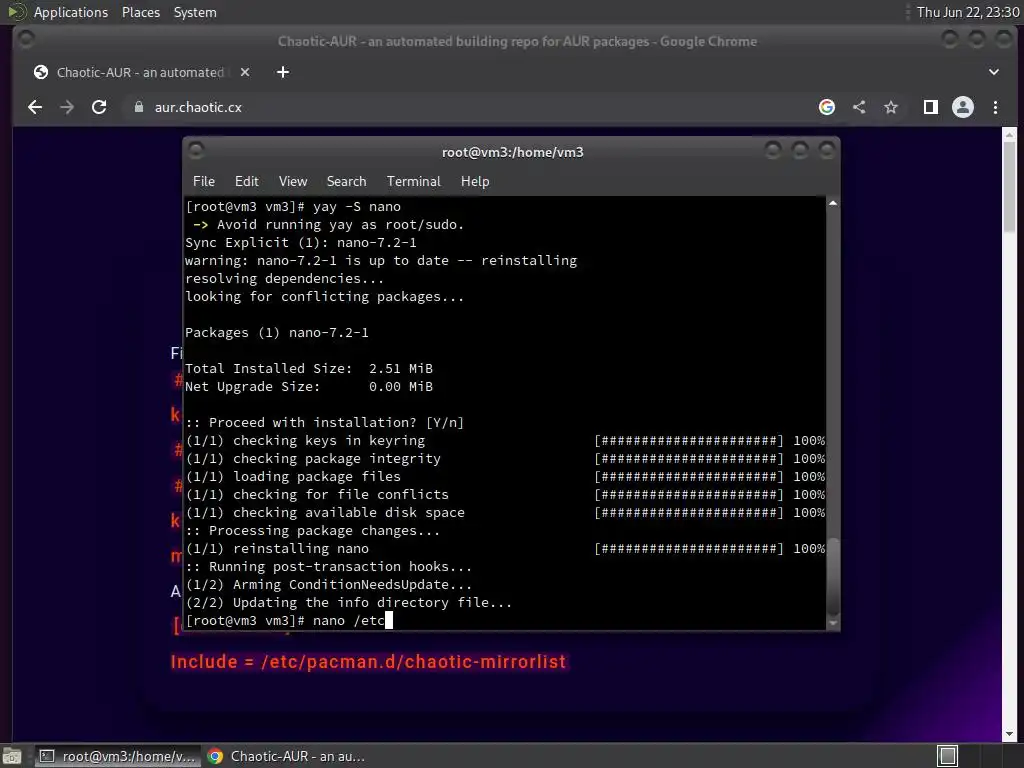Image resolution: width=1024 pixels, height=768 pixels.
Task: Open System menu in top panel
Action: 195,12
